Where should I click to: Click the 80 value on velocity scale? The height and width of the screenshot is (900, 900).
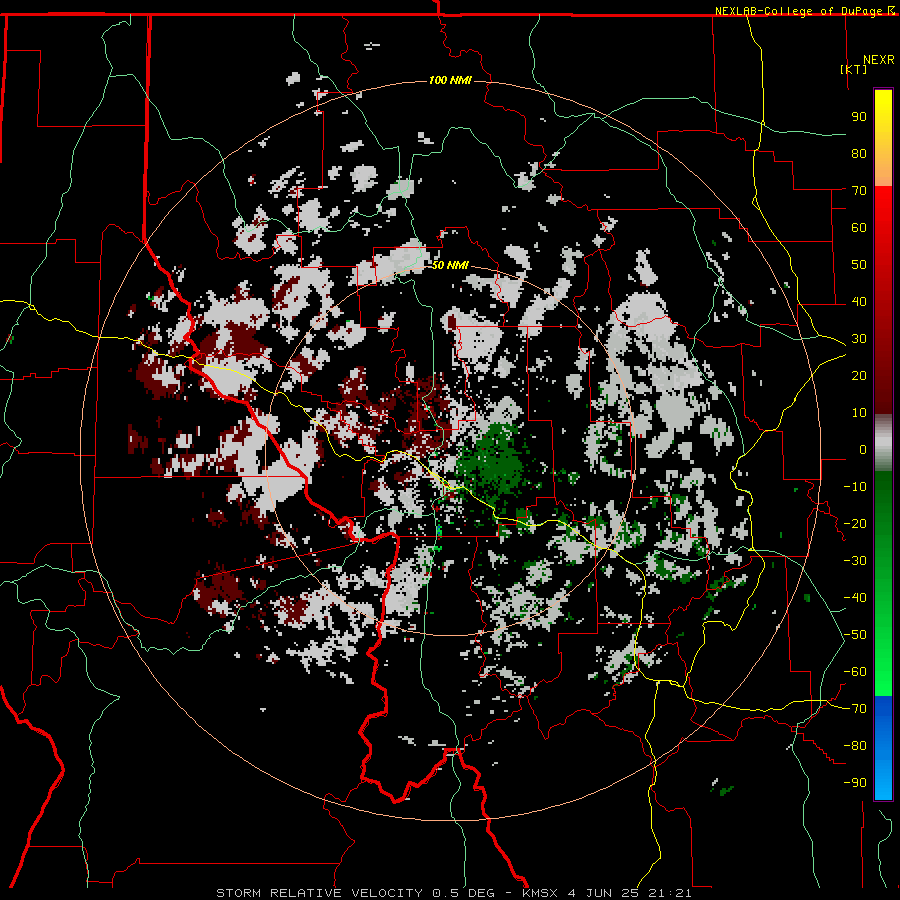pos(859,153)
